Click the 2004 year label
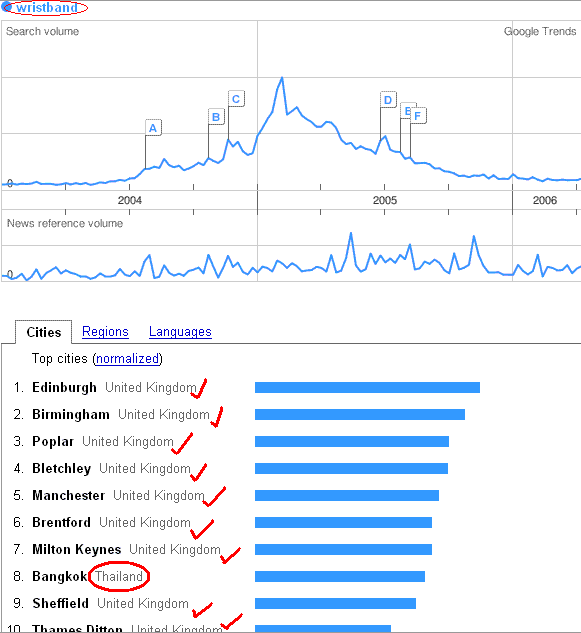 (x=130, y=200)
